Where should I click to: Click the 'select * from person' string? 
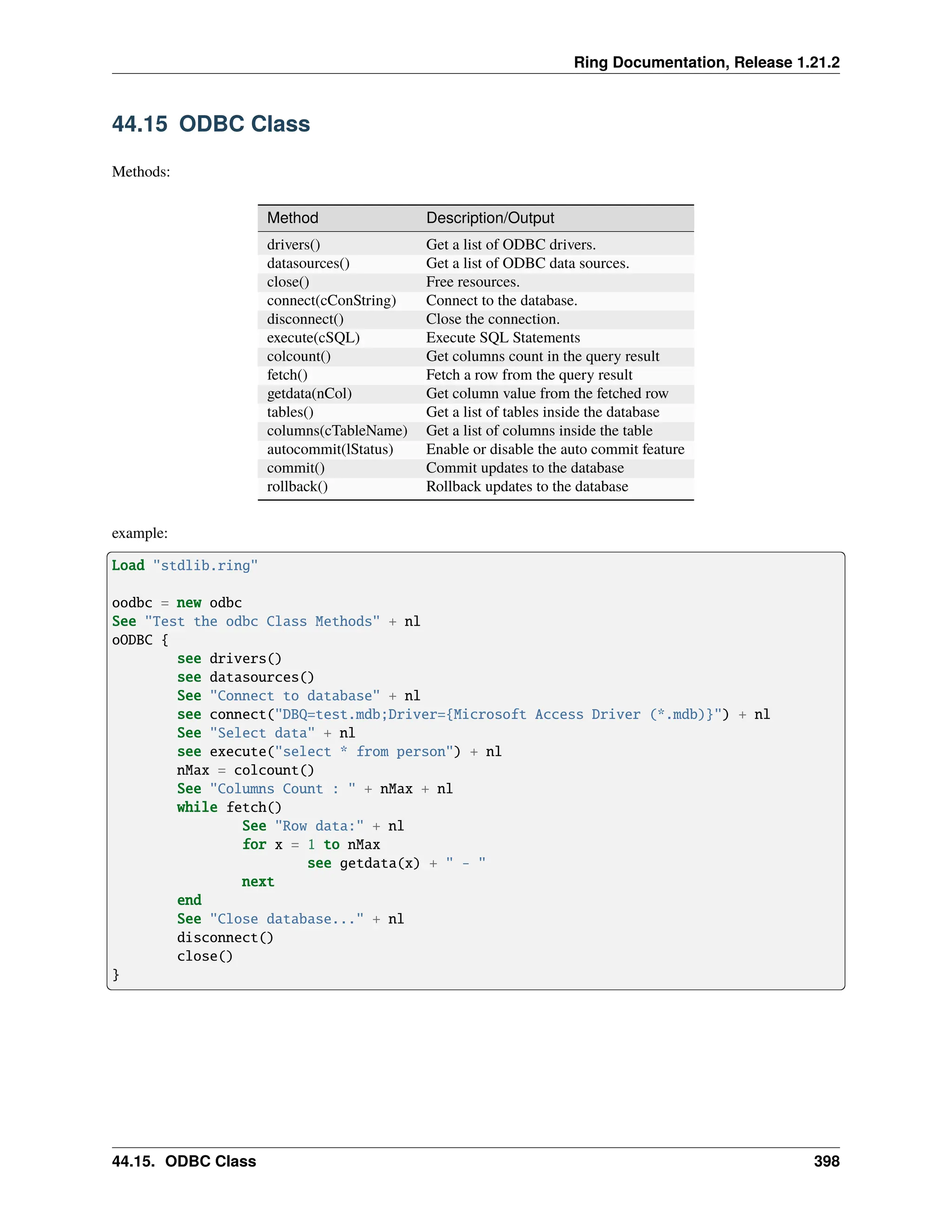[364, 752]
